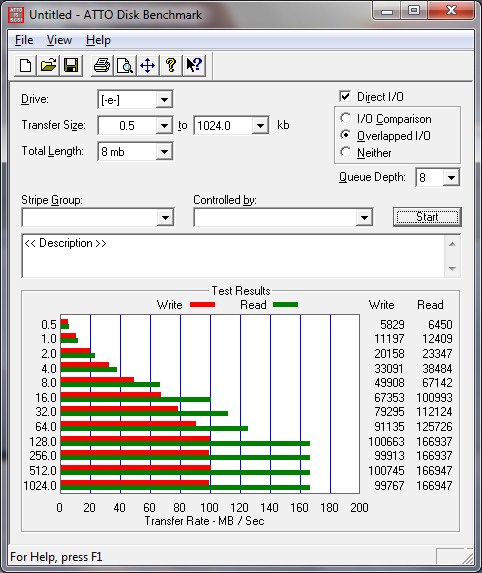
Task: Start the benchmark with the Start button
Action: click(x=427, y=217)
